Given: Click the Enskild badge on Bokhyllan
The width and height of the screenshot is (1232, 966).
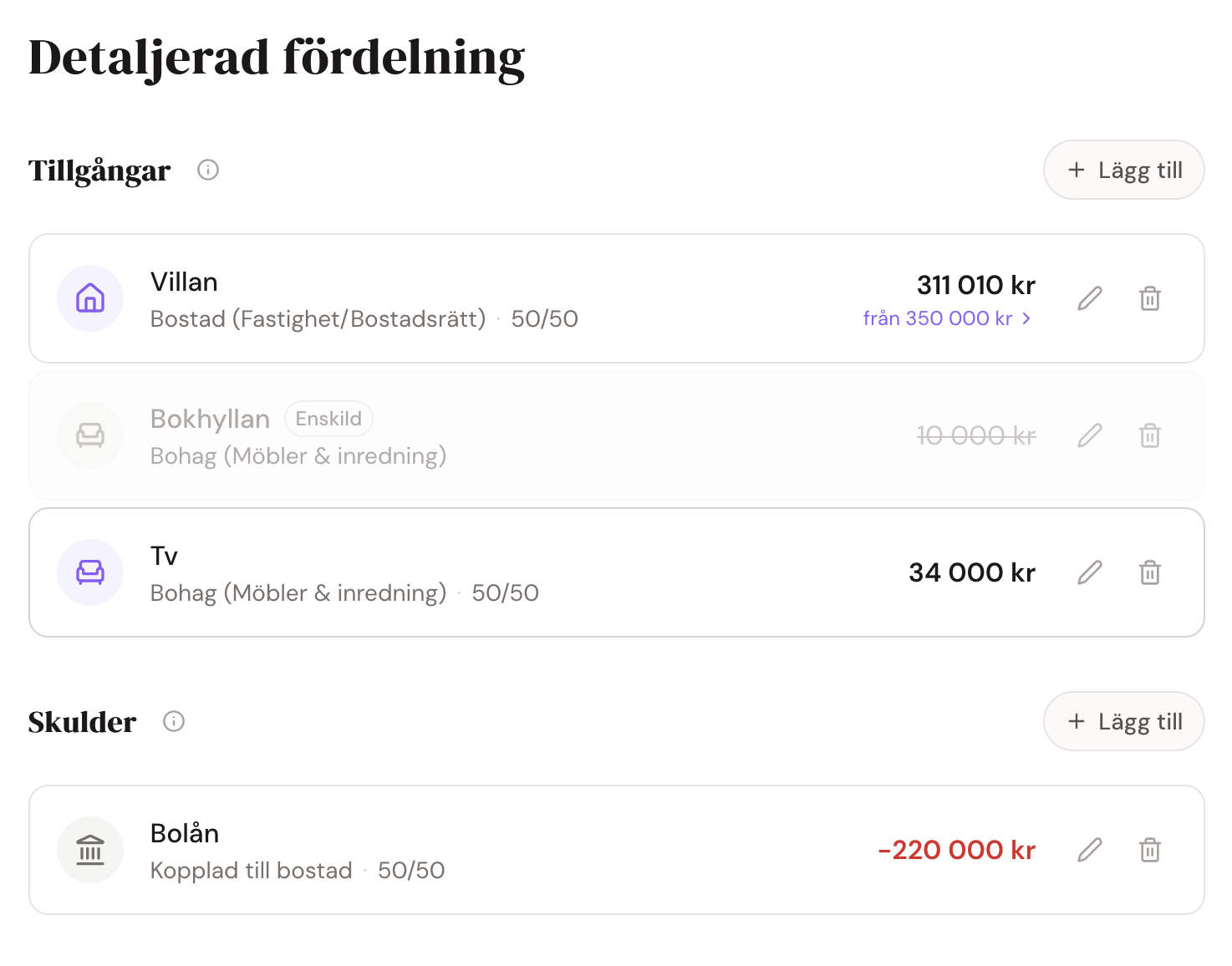Looking at the screenshot, I should tap(328, 419).
